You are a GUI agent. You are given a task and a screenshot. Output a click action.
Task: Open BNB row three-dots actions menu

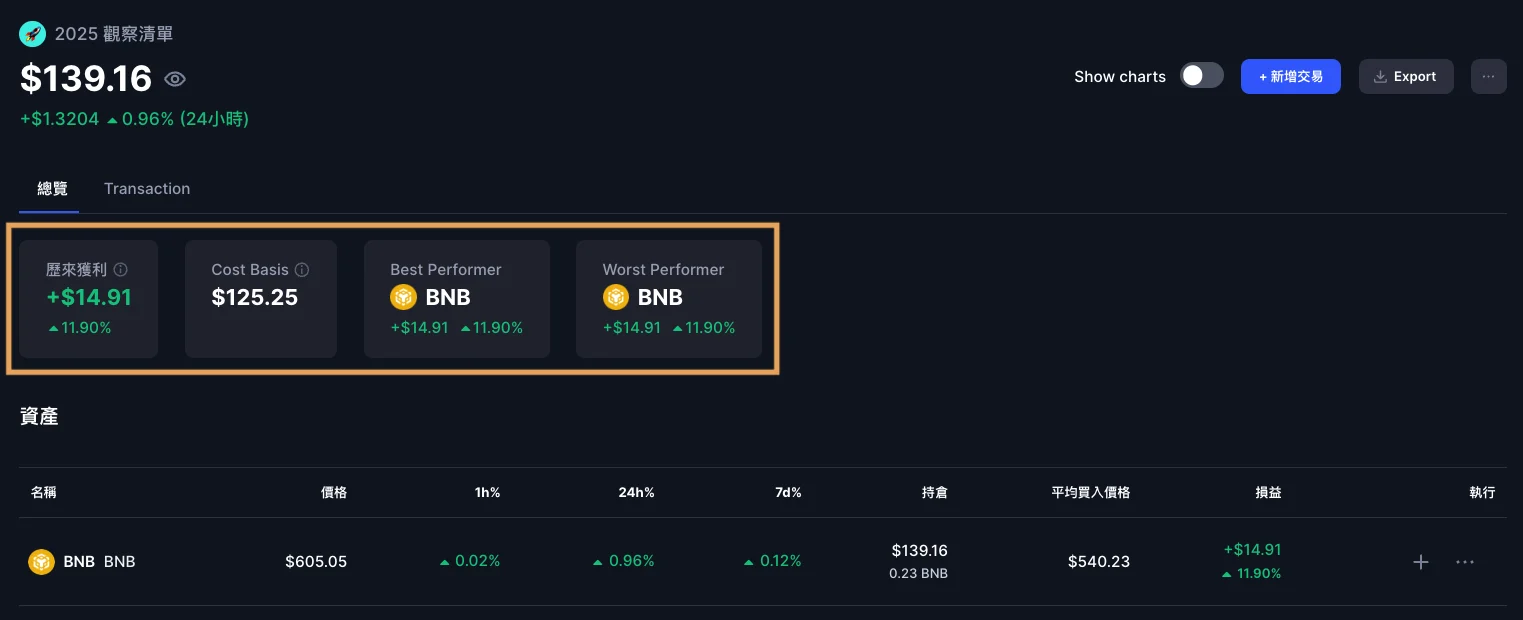[1465, 562]
